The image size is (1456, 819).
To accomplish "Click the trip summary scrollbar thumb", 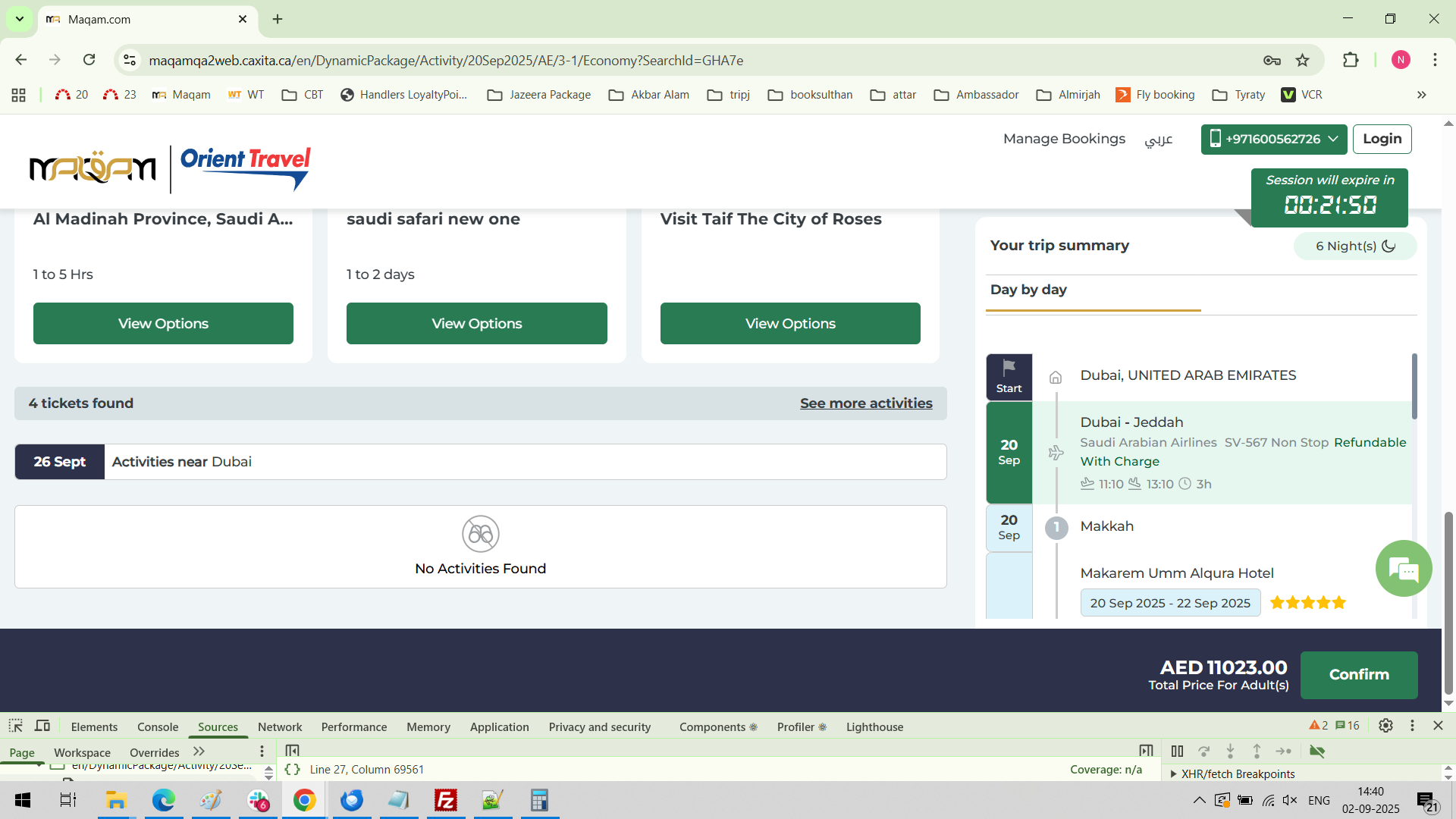I will (x=1414, y=387).
